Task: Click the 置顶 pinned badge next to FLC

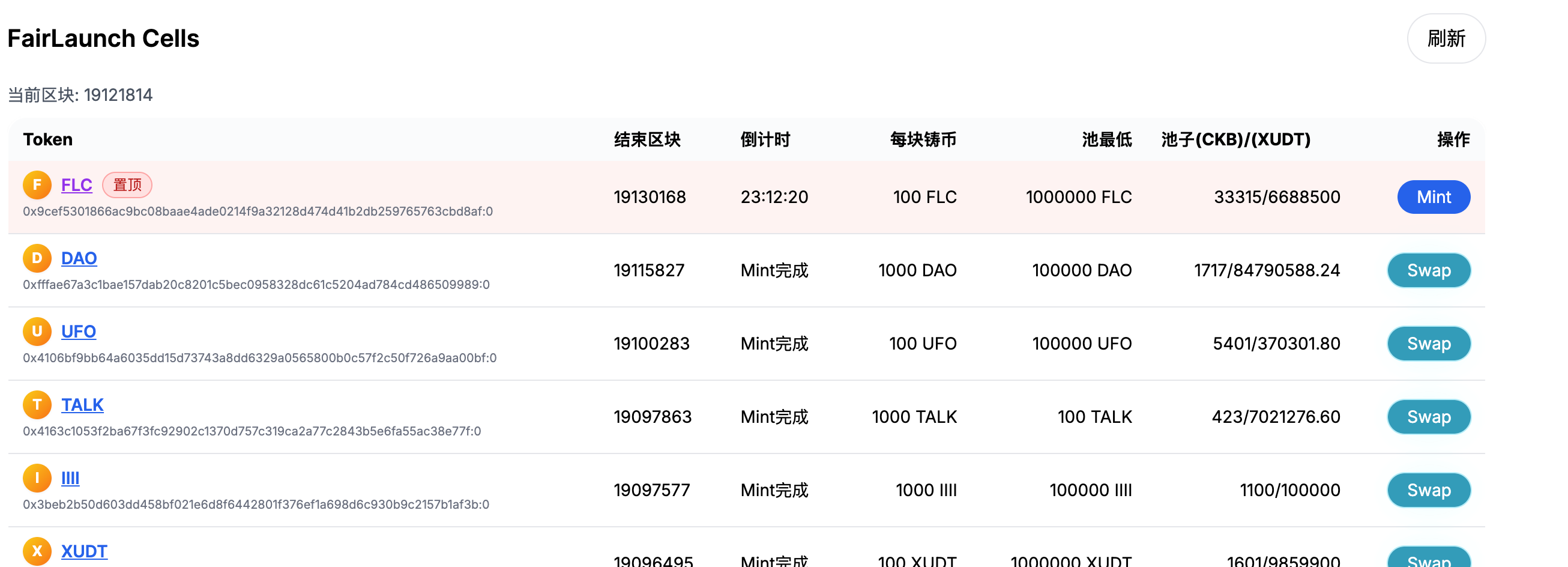Action: pyautogui.click(x=127, y=184)
